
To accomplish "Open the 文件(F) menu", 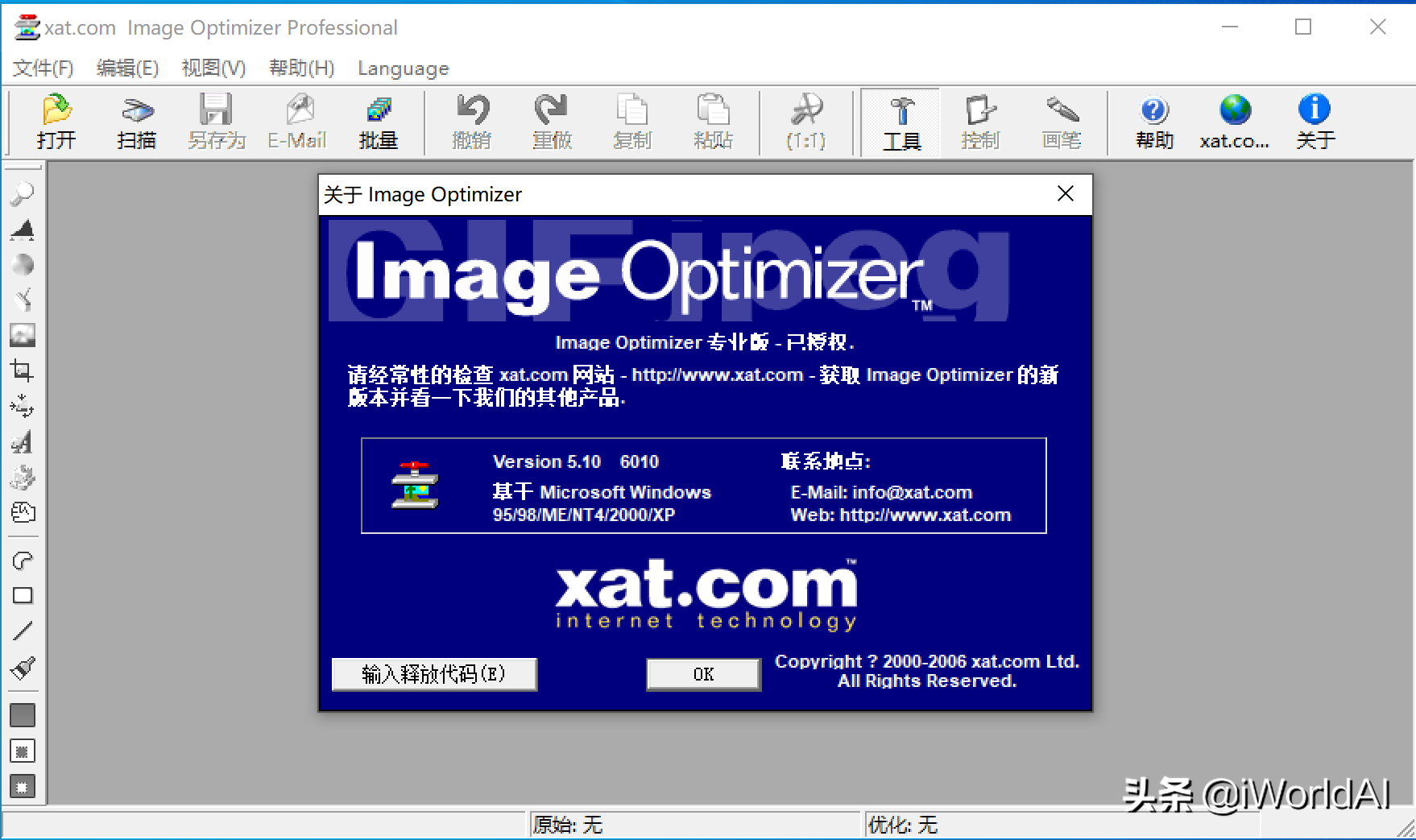I will pos(43,68).
